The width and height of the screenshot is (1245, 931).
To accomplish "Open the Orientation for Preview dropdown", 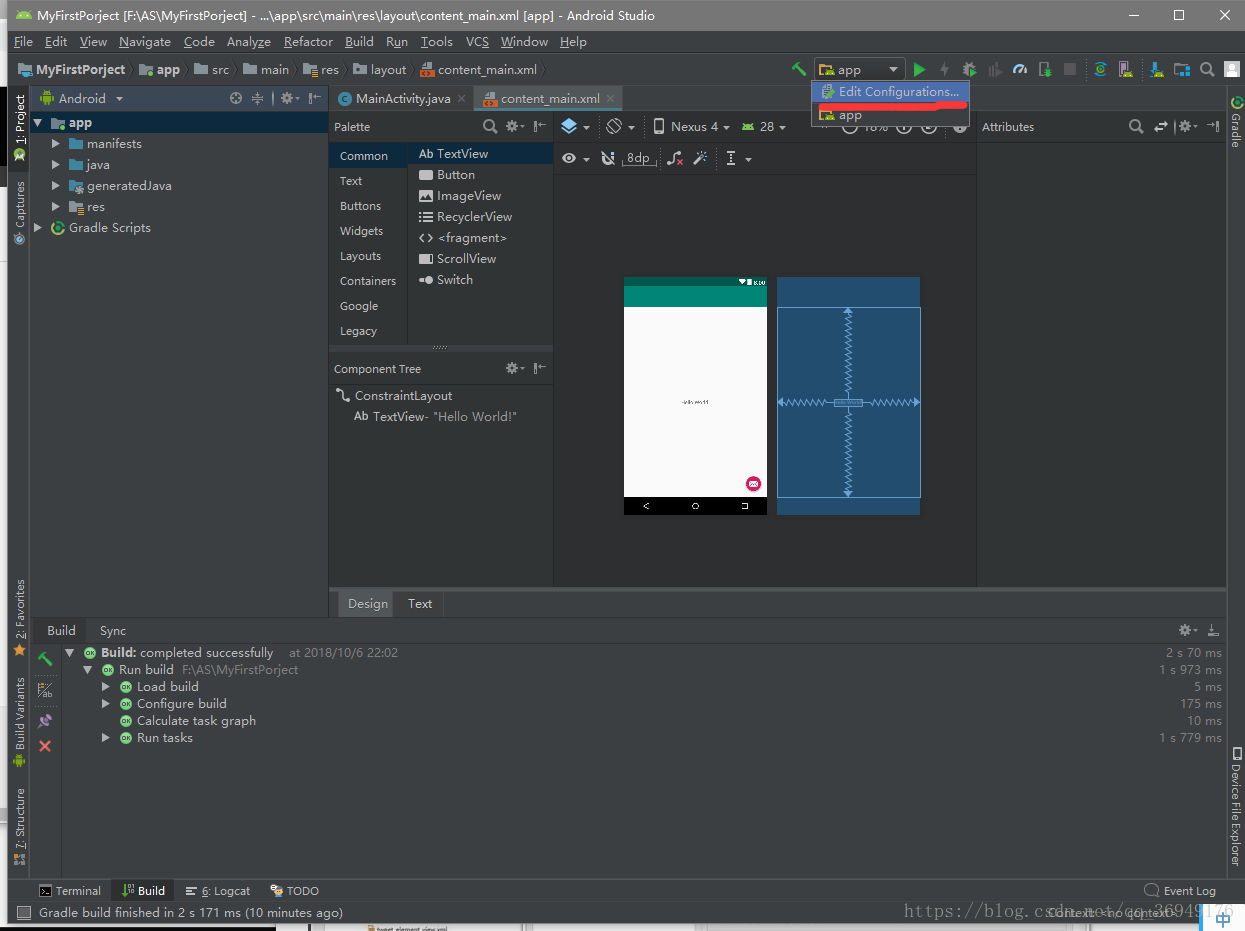I will [x=620, y=126].
